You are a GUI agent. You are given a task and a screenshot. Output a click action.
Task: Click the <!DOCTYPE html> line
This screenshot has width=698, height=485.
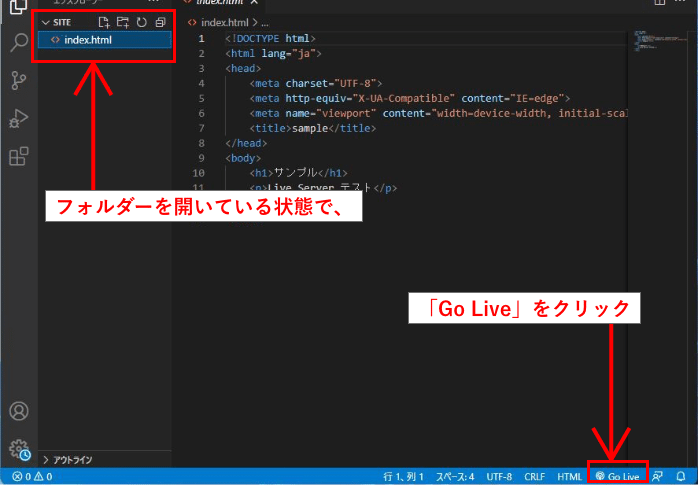pyautogui.click(x=270, y=39)
